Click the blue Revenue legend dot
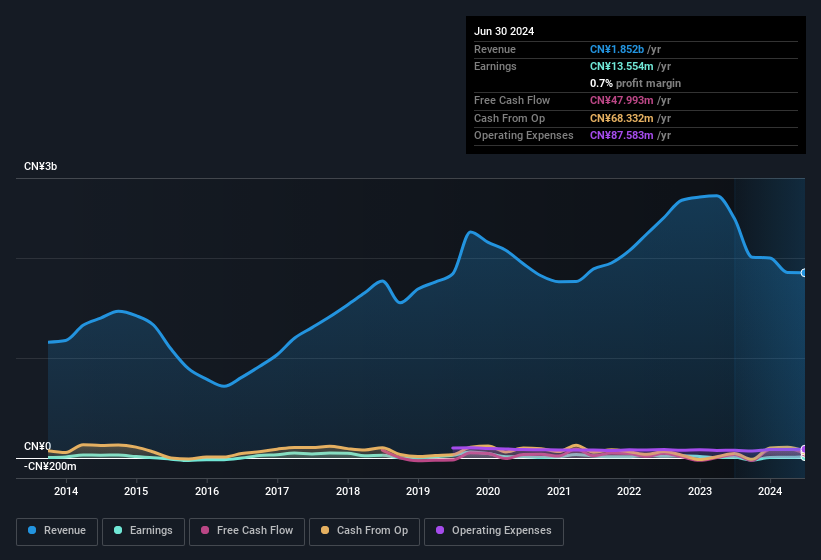Image resolution: width=821 pixels, height=560 pixels. (x=32, y=530)
